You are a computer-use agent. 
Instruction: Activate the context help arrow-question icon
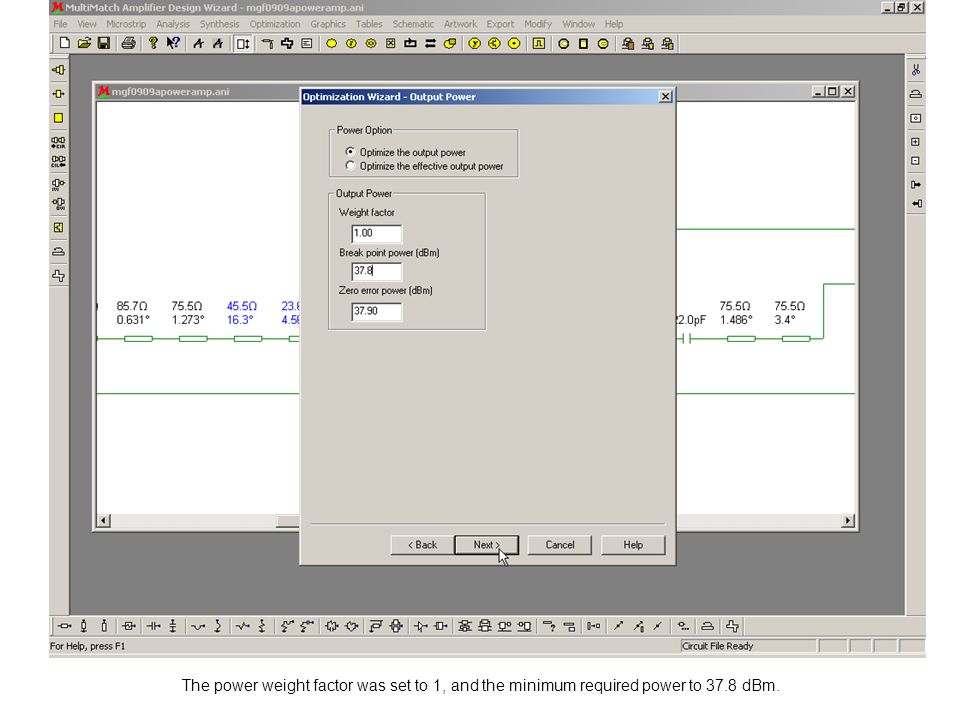coord(173,43)
